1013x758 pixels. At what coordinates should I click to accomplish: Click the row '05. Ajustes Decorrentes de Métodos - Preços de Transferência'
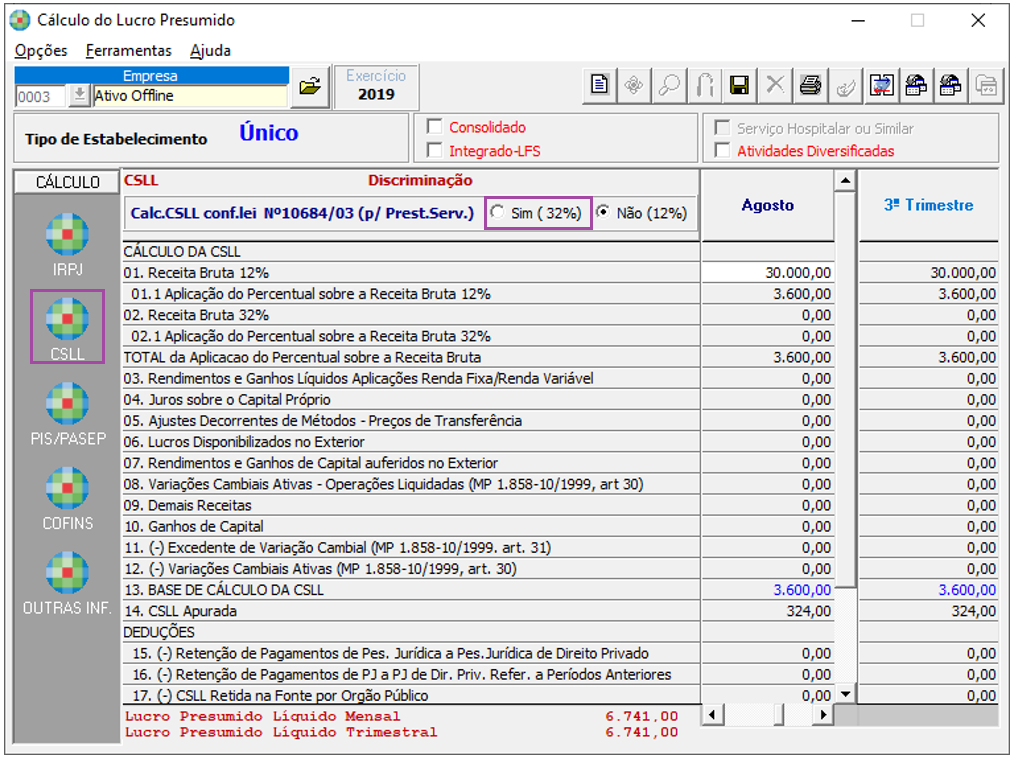click(411, 421)
